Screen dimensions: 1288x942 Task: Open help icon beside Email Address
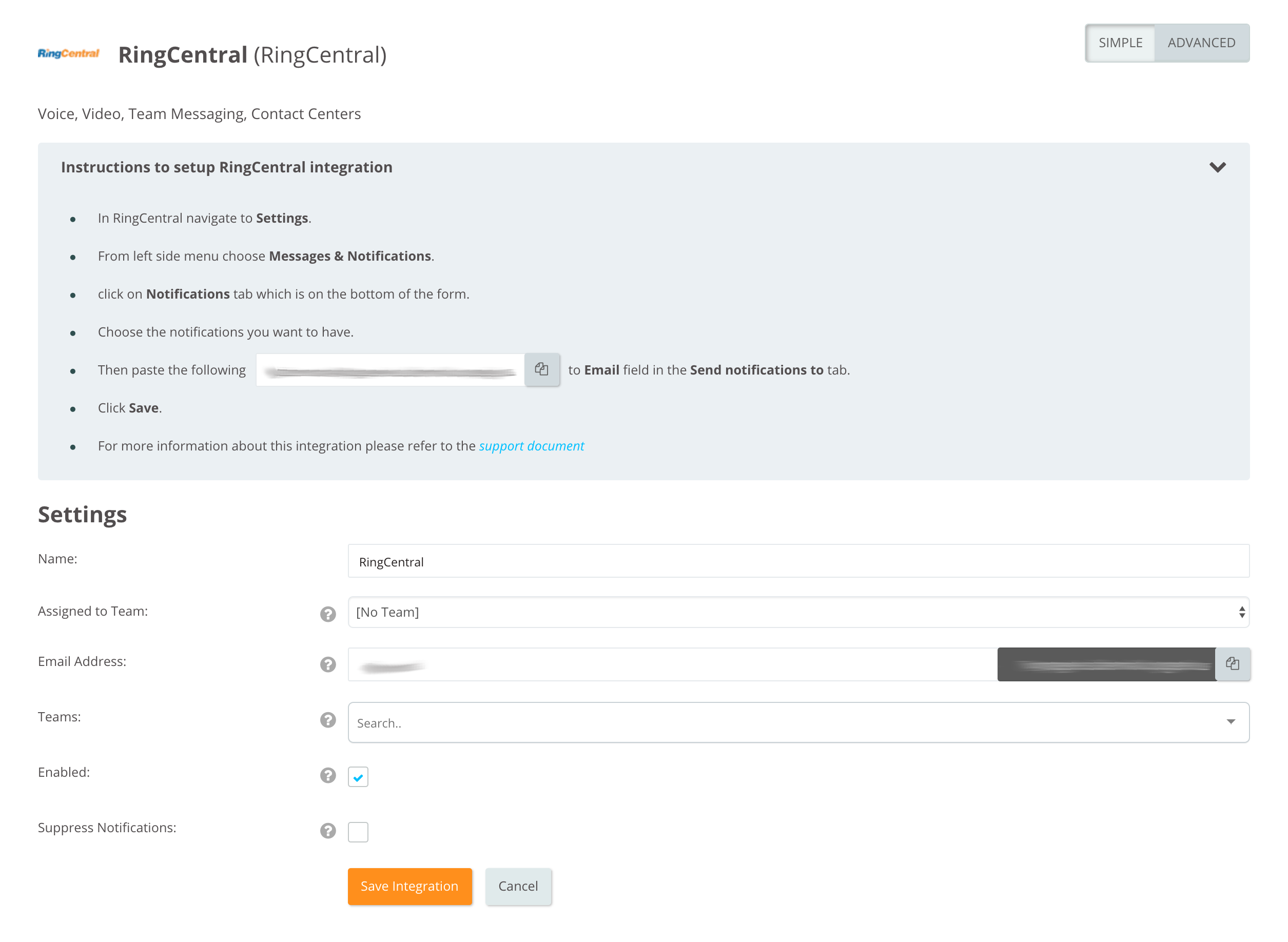[328, 664]
